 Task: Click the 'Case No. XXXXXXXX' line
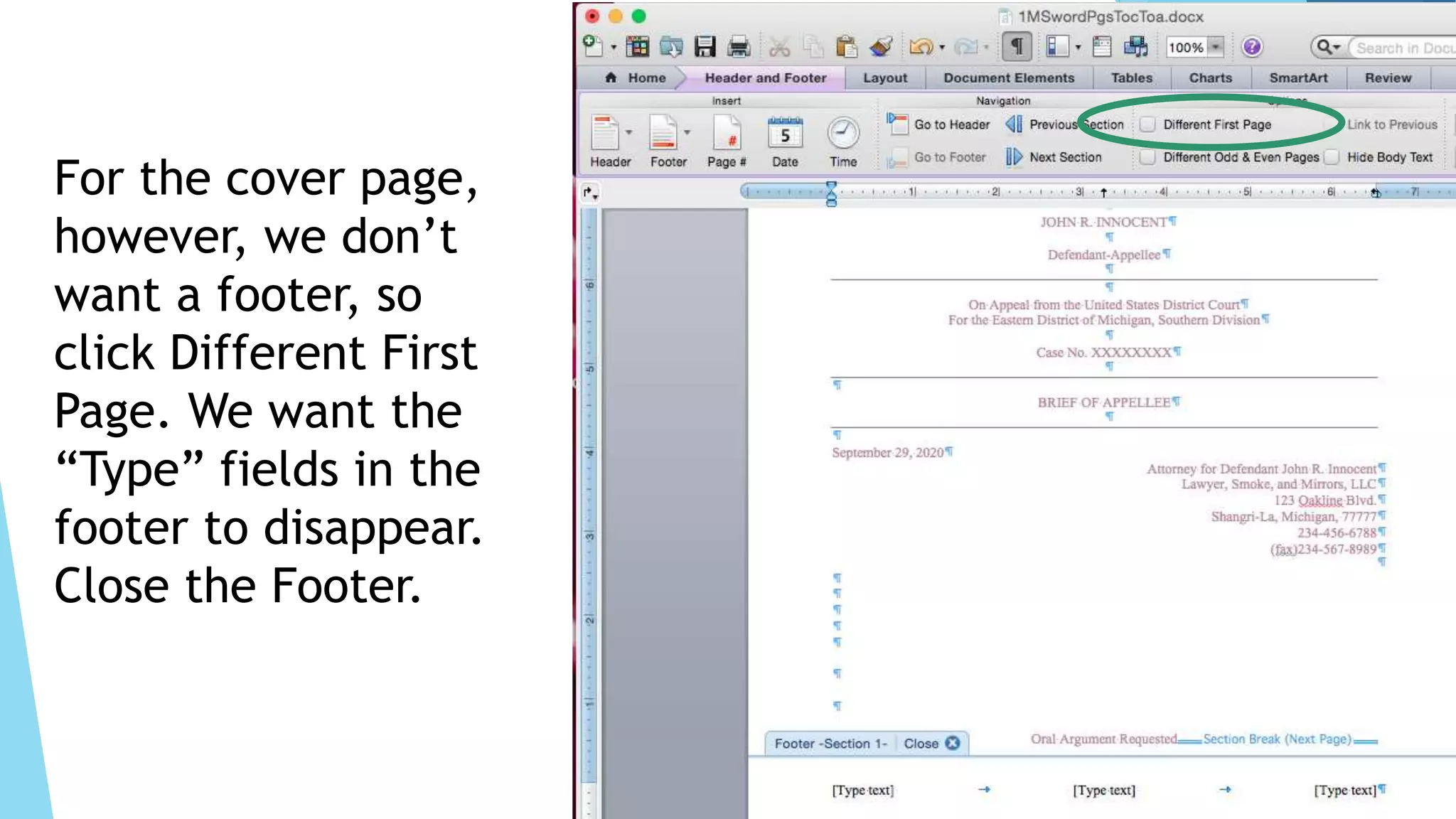(x=1103, y=353)
